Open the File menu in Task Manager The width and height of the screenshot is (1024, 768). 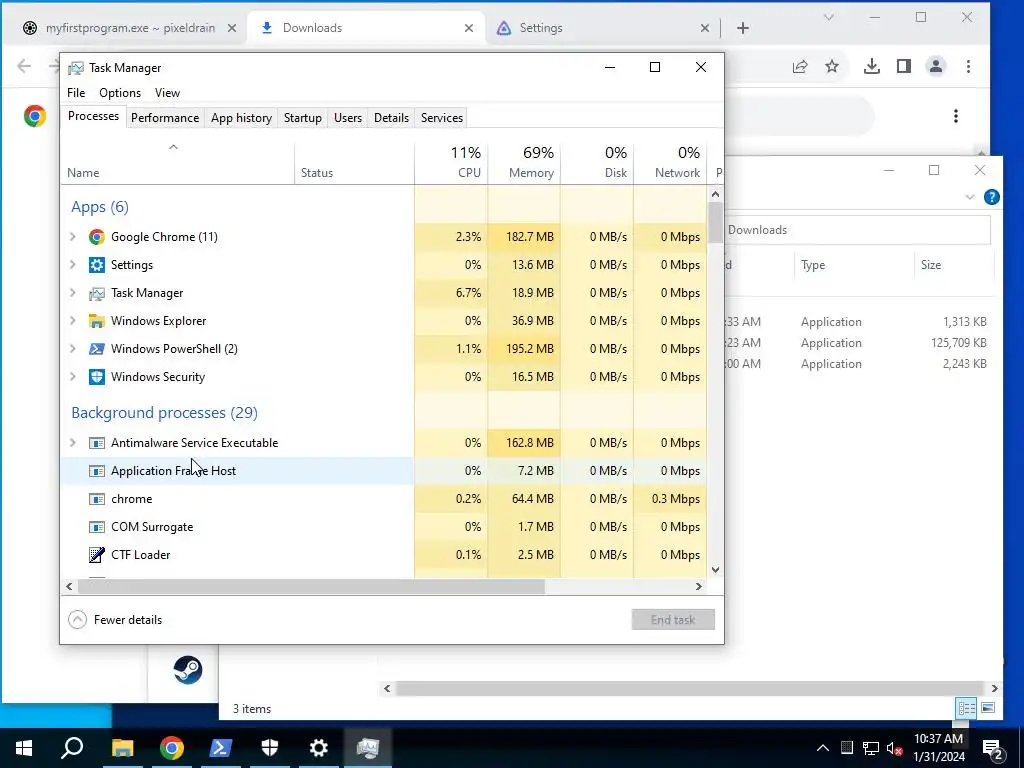(76, 93)
